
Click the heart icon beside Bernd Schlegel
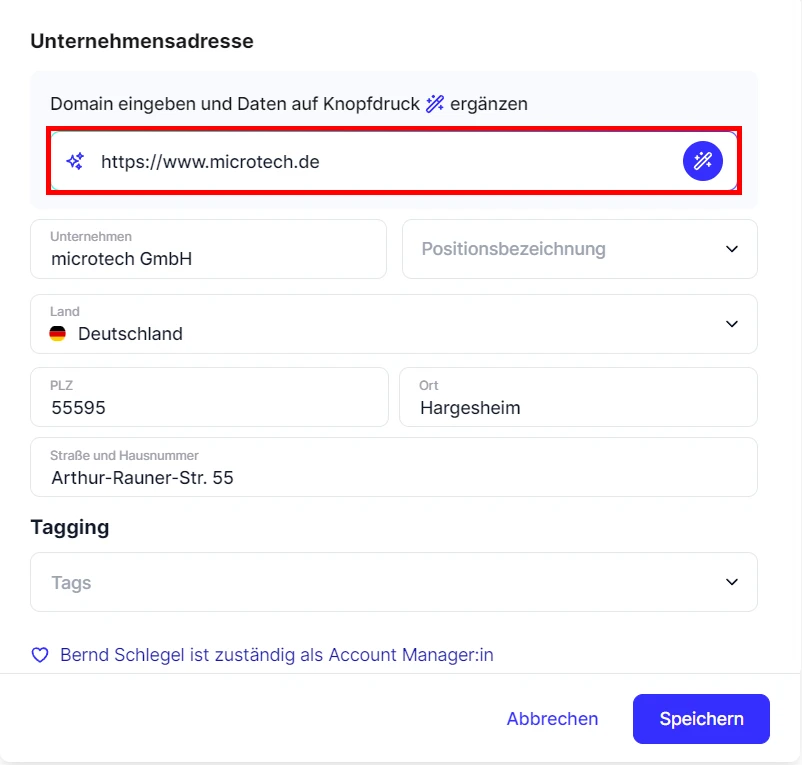[39, 654]
